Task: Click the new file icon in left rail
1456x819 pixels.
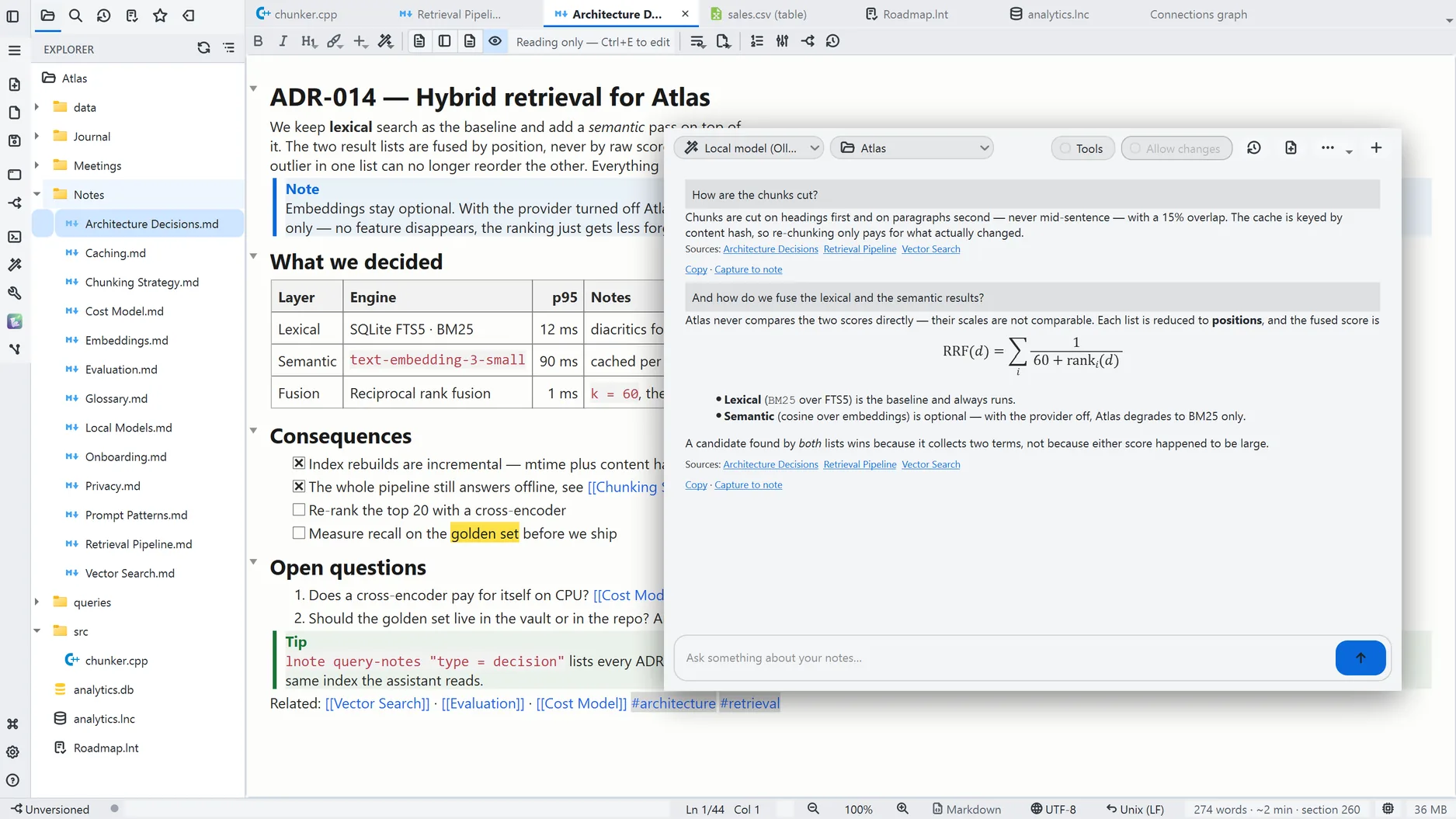Action: (14, 85)
